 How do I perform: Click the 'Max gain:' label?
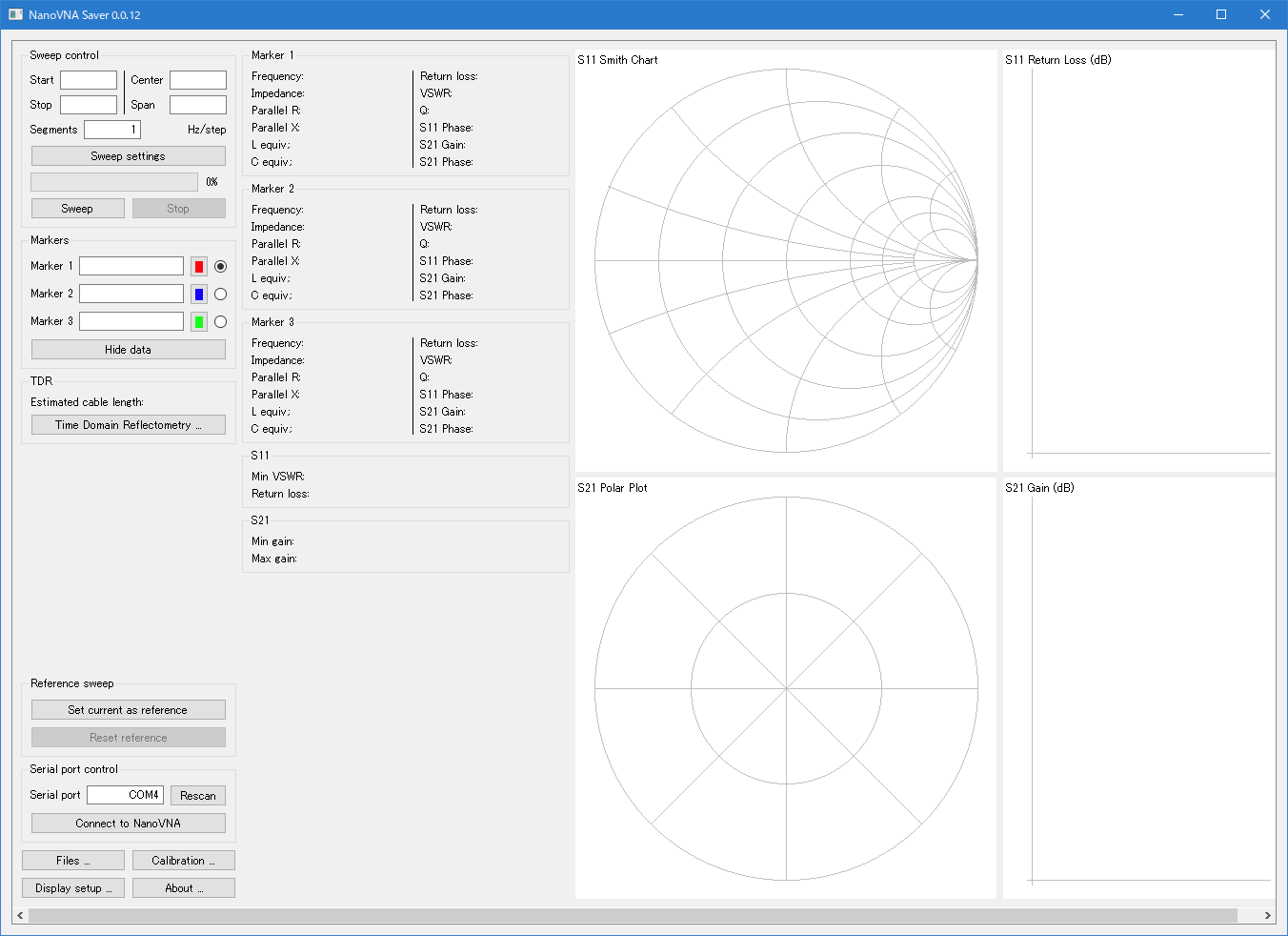274,559
